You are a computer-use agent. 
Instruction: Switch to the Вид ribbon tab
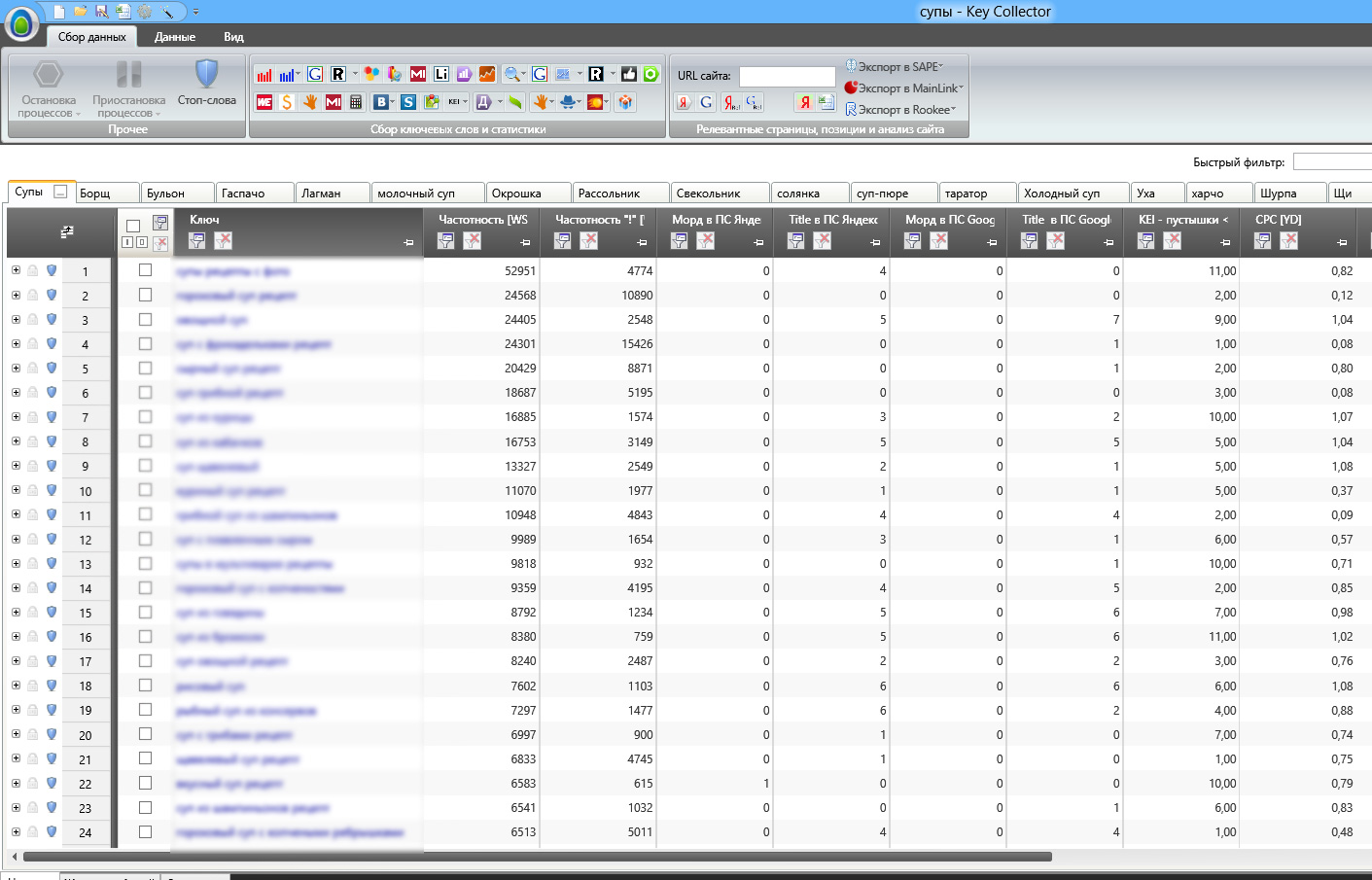(233, 37)
